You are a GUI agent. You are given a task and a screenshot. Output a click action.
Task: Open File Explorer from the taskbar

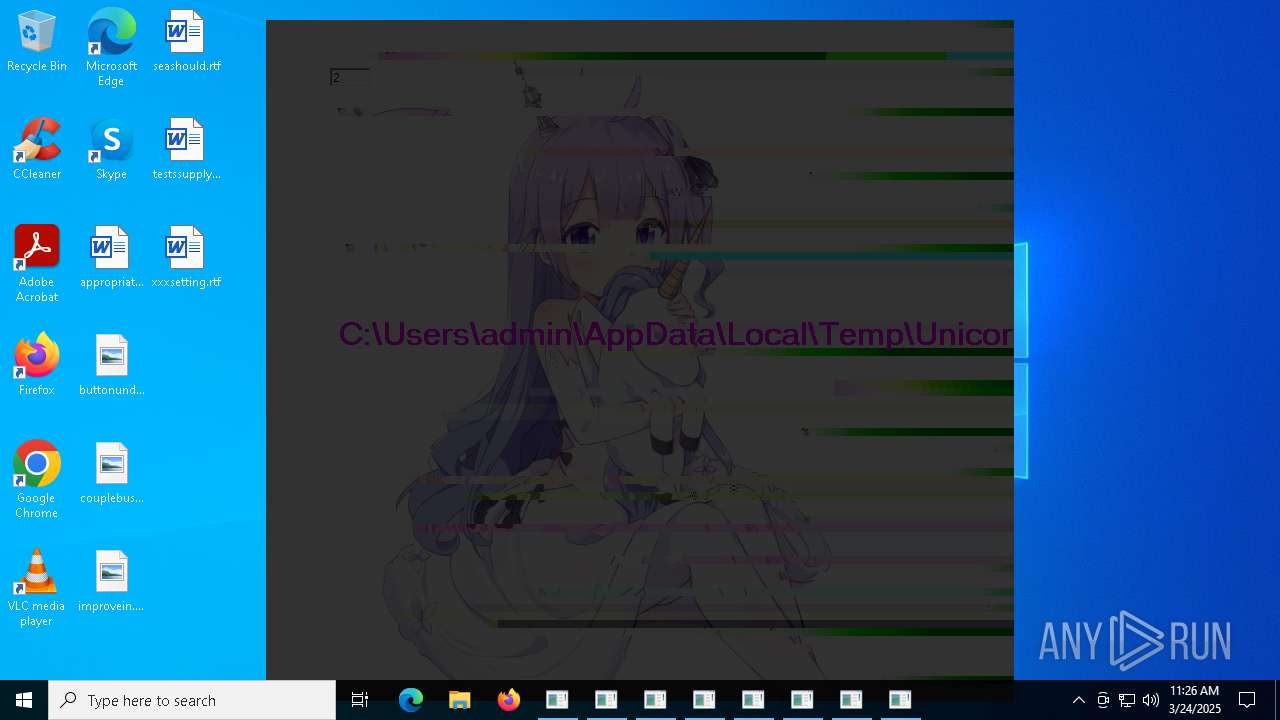pyautogui.click(x=460, y=700)
